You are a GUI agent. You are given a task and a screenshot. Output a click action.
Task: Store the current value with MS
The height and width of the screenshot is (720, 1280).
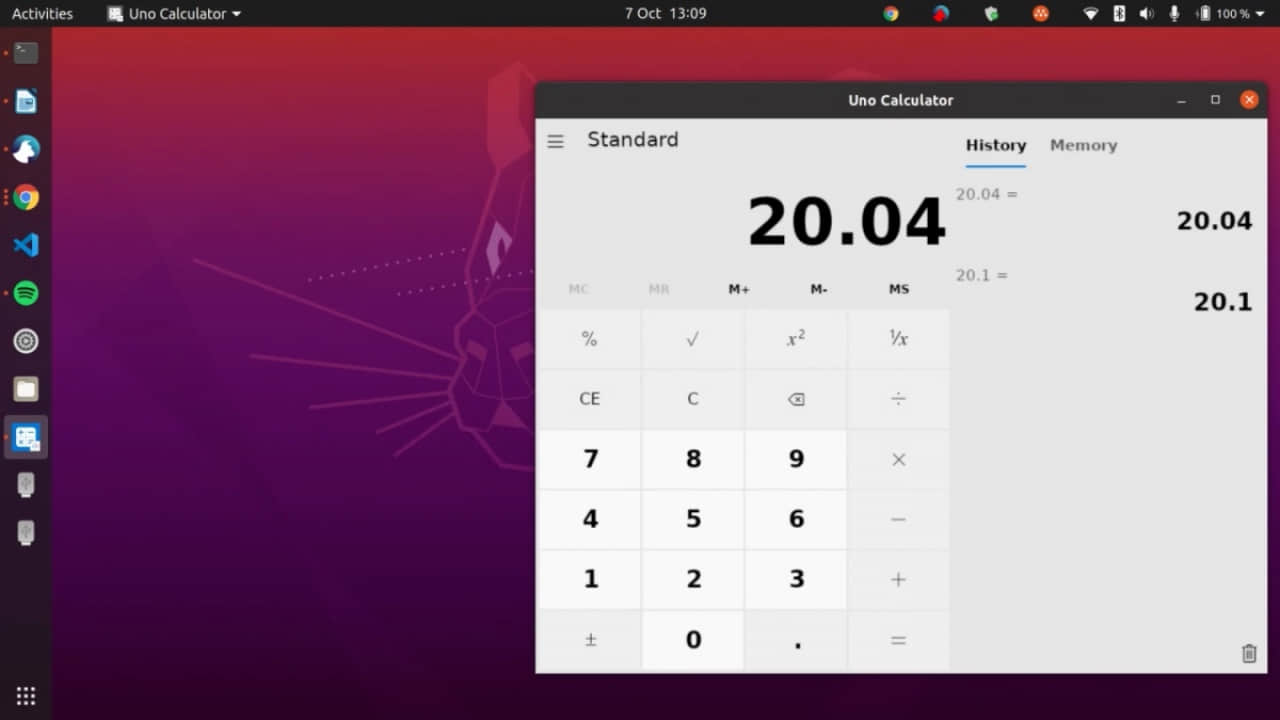[x=898, y=289]
